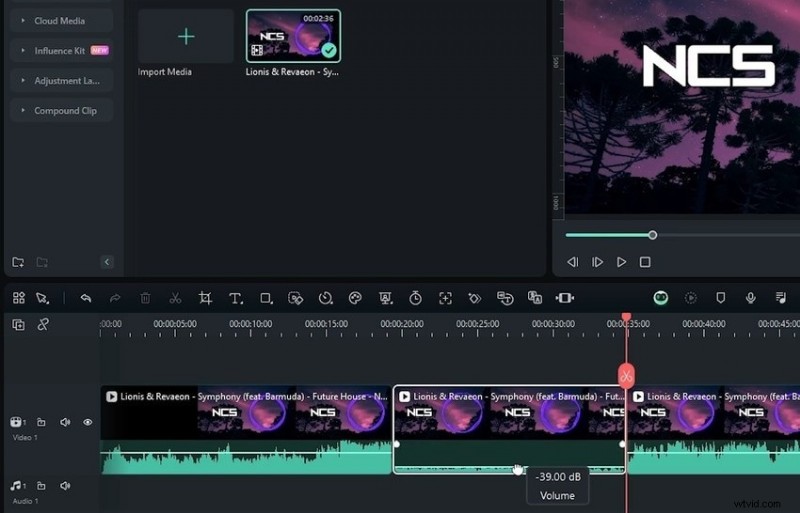
Task: Click the preview progress slider handle
Action: pyautogui.click(x=653, y=235)
